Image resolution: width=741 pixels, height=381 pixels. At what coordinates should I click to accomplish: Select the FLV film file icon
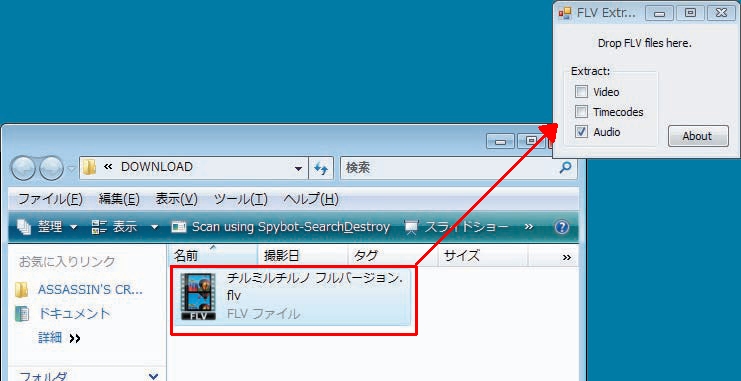click(198, 297)
